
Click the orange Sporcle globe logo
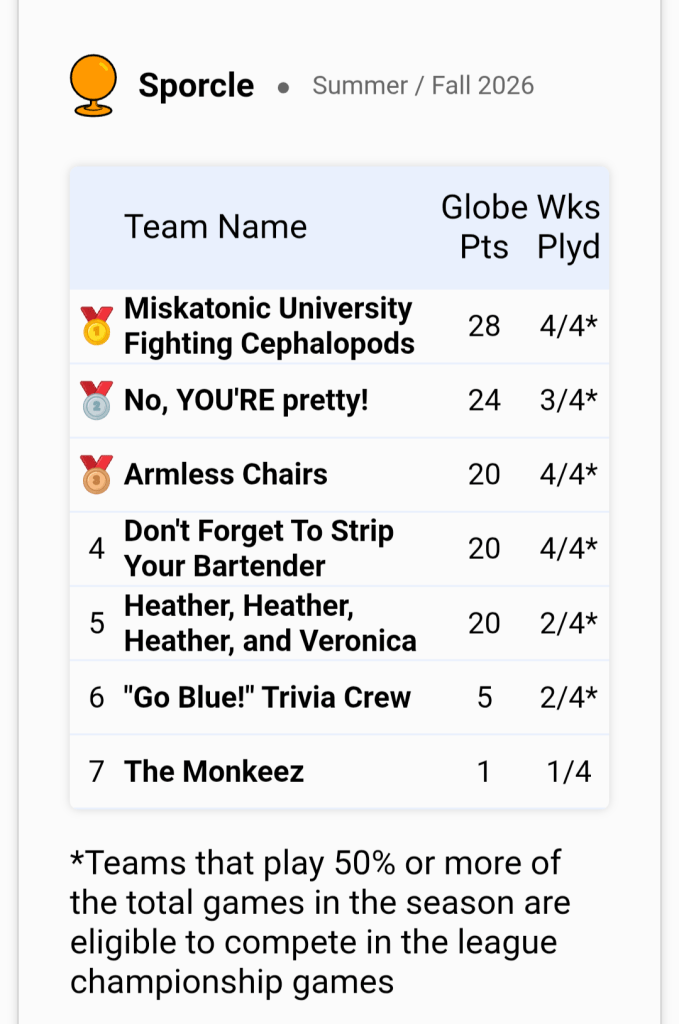tap(93, 86)
